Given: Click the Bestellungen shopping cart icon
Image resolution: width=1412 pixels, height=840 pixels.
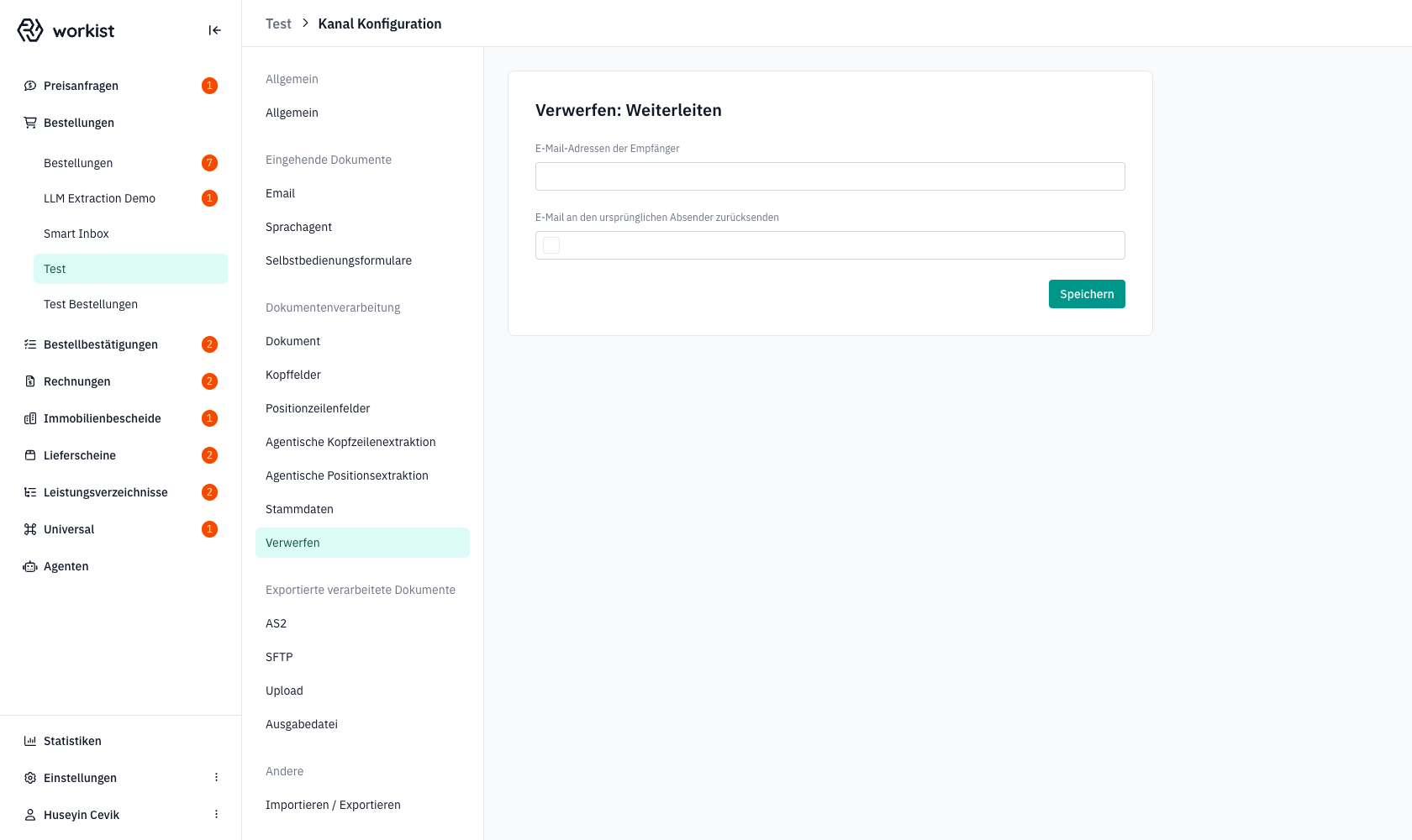Looking at the screenshot, I should coord(30,123).
